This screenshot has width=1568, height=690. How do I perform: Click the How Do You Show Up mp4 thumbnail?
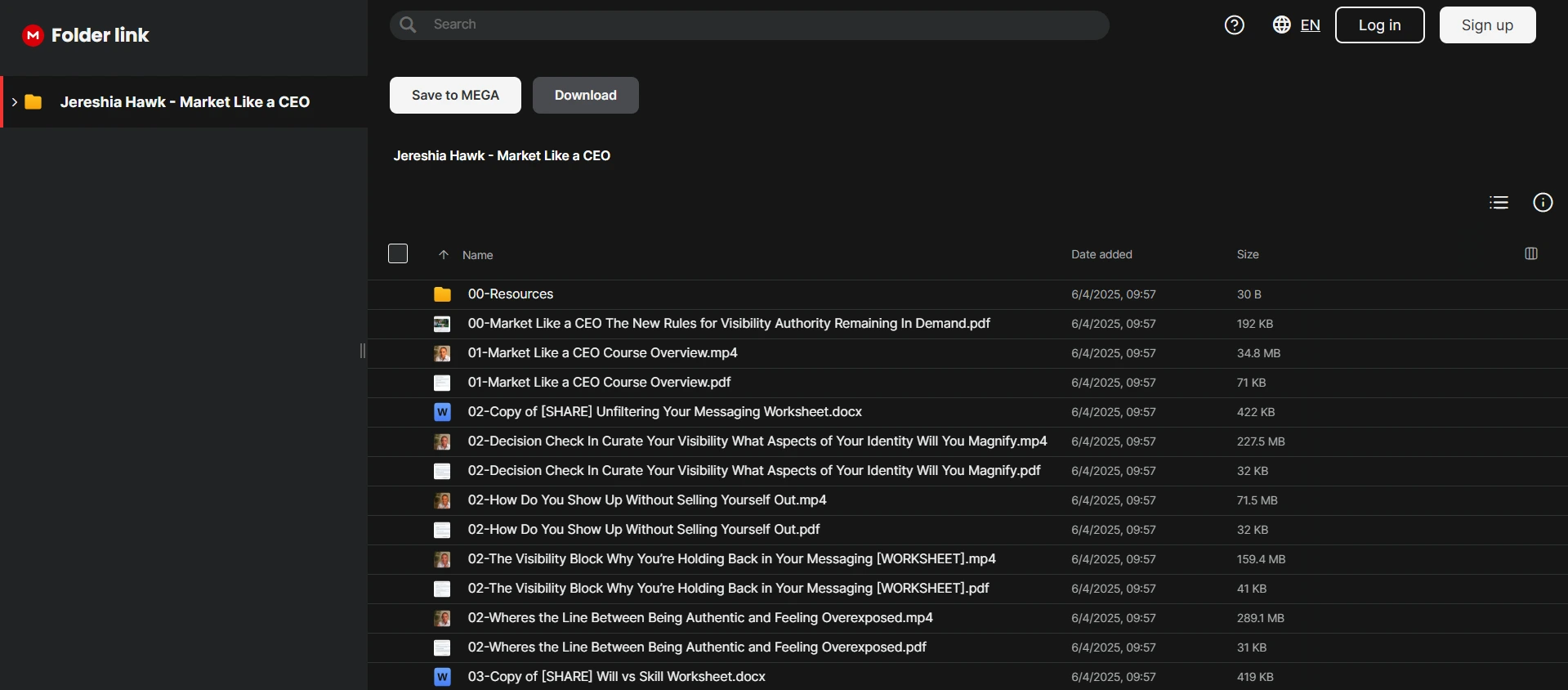tap(442, 500)
